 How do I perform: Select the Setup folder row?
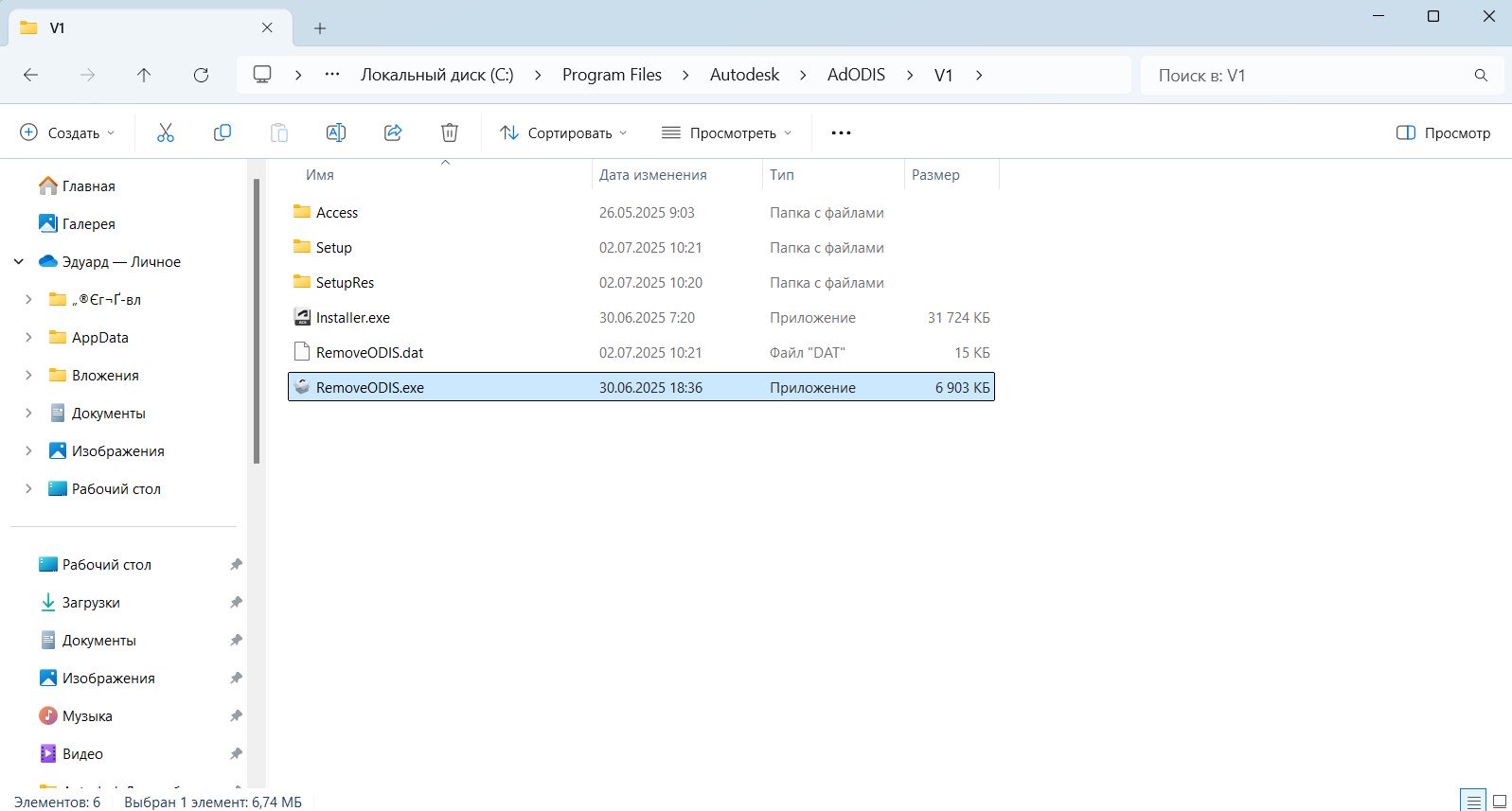(641, 247)
